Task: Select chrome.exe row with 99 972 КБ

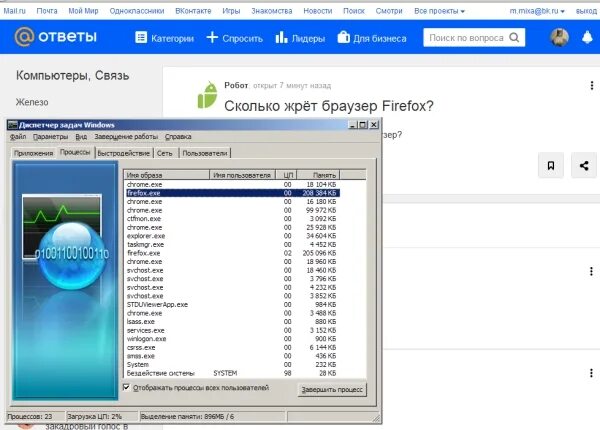Action: [233, 210]
